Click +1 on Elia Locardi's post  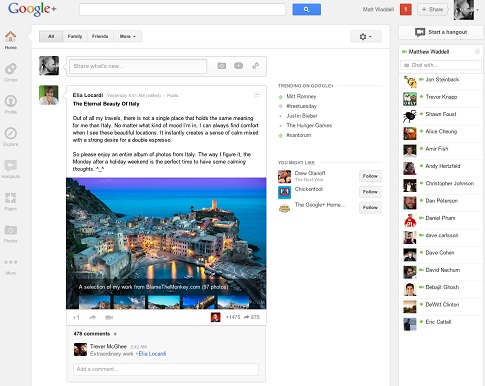(76, 317)
